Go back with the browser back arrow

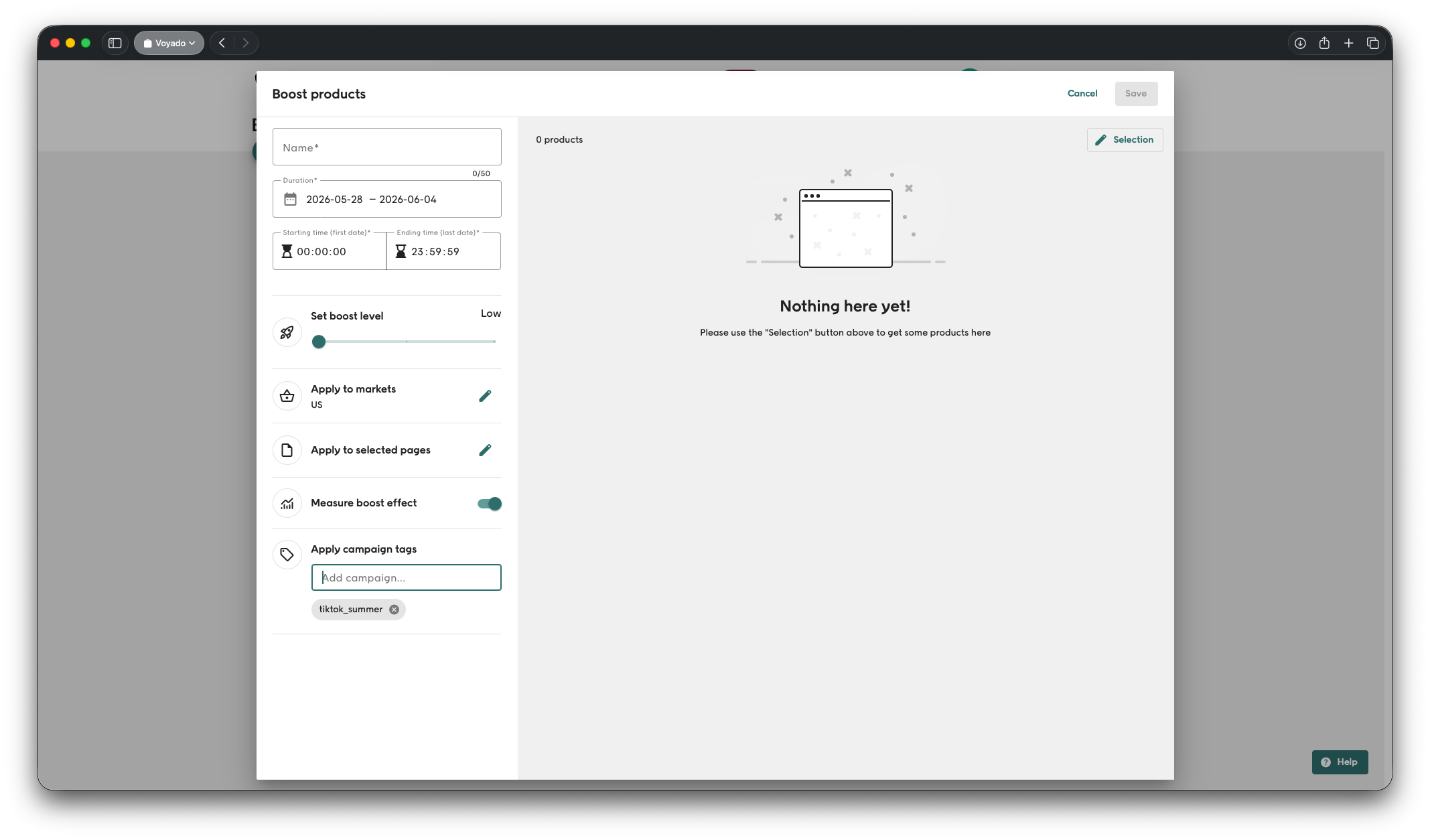click(222, 43)
